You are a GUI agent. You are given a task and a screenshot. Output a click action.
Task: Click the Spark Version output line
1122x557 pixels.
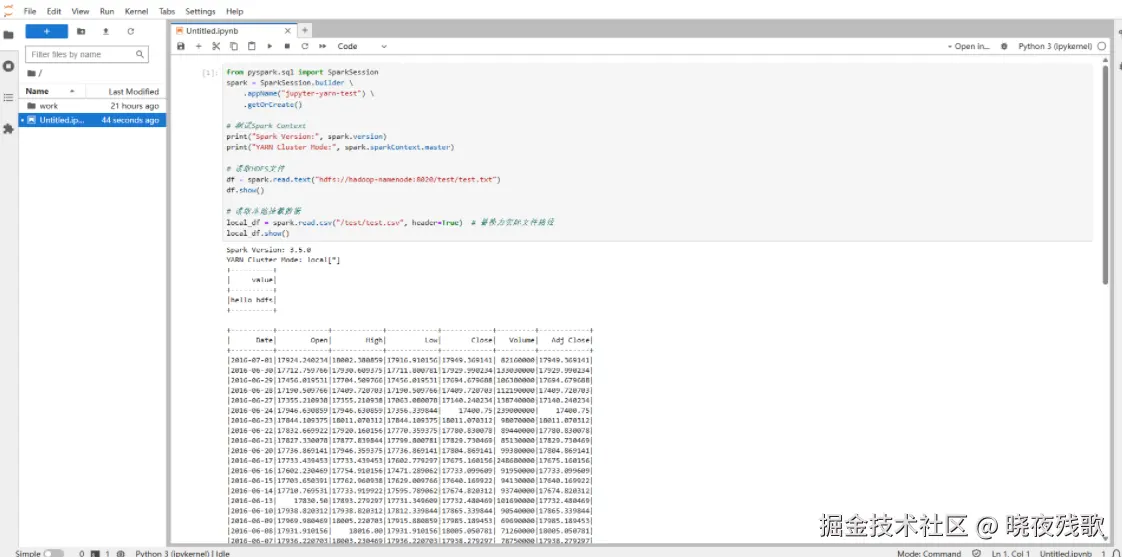268,250
